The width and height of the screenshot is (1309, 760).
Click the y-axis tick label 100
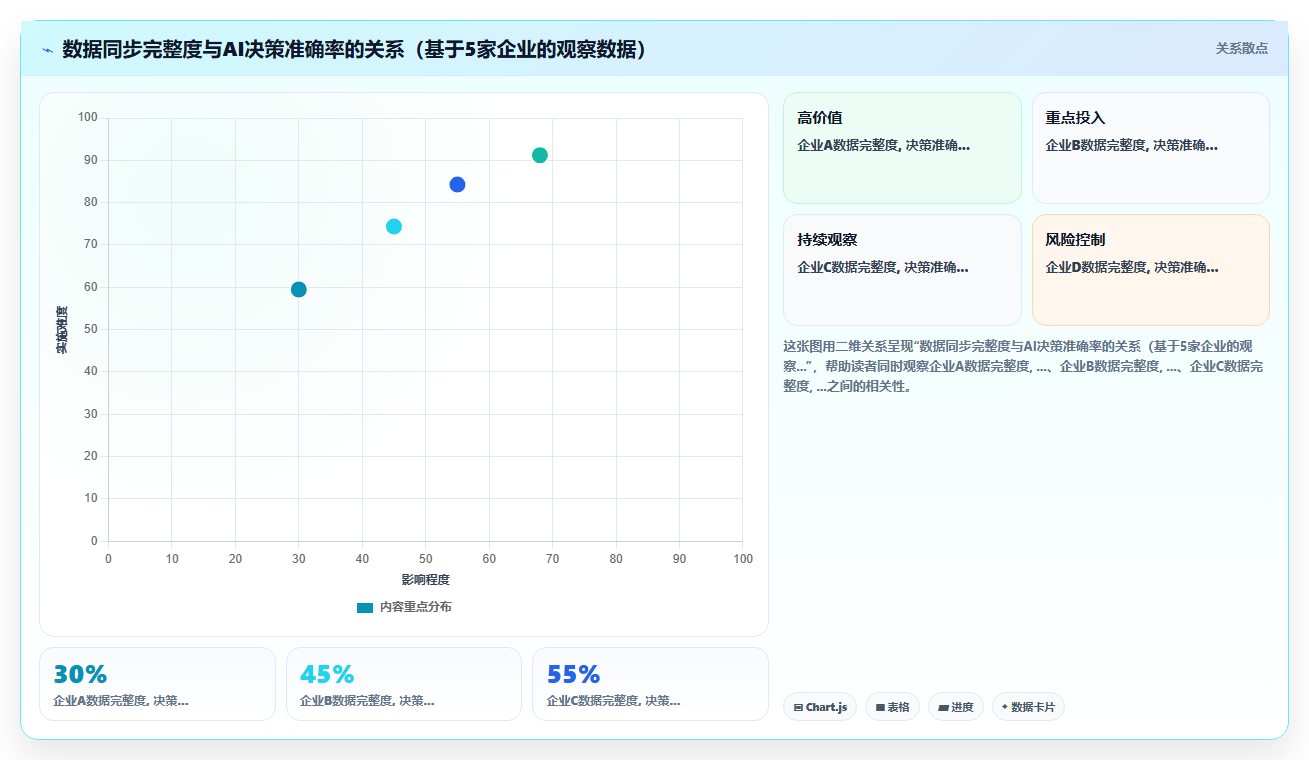pos(87,118)
